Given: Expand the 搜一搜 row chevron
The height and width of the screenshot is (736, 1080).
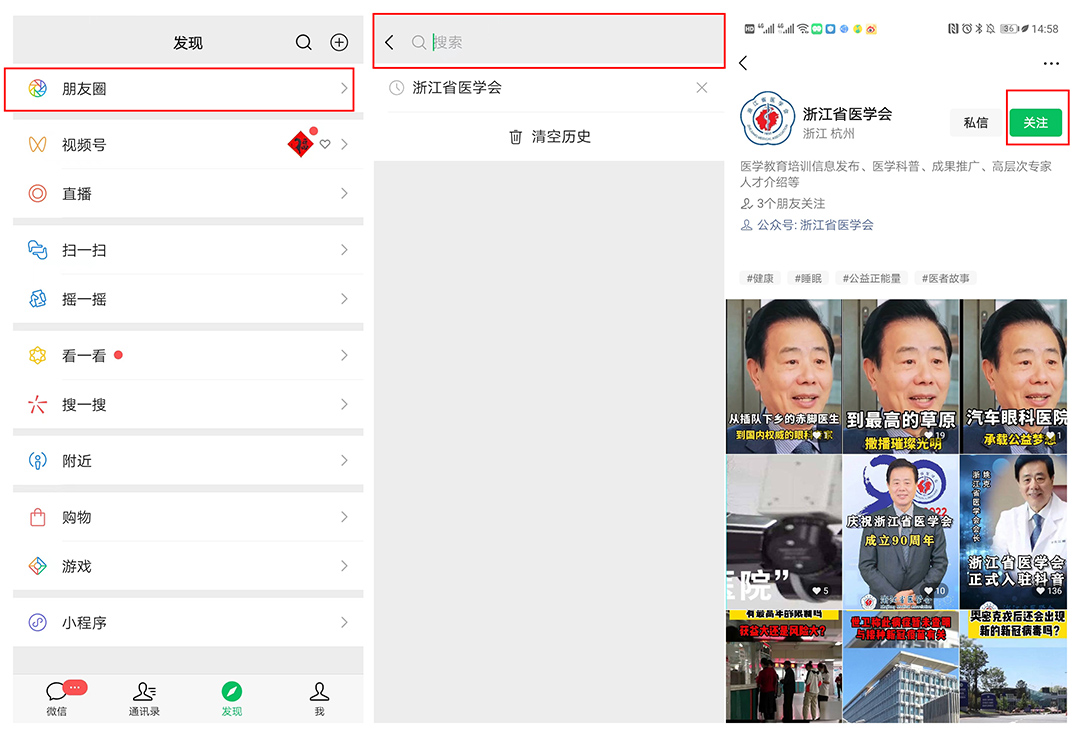Looking at the screenshot, I should coord(344,404).
